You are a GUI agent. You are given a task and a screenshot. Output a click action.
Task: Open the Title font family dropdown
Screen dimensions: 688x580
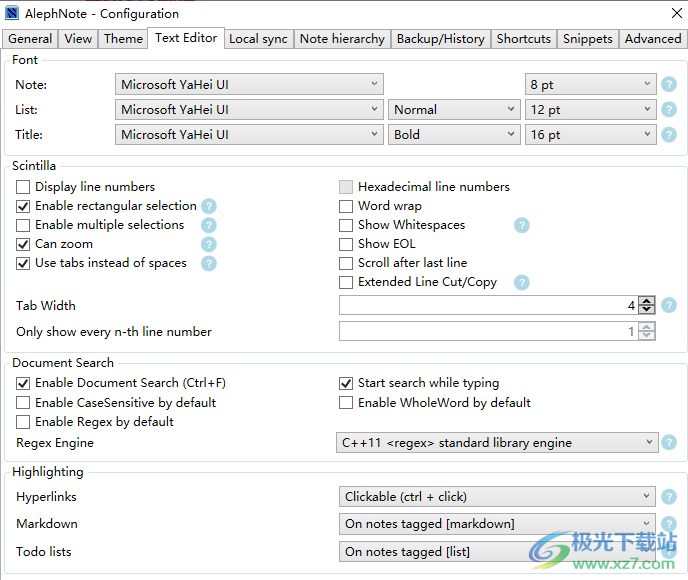tap(249, 135)
